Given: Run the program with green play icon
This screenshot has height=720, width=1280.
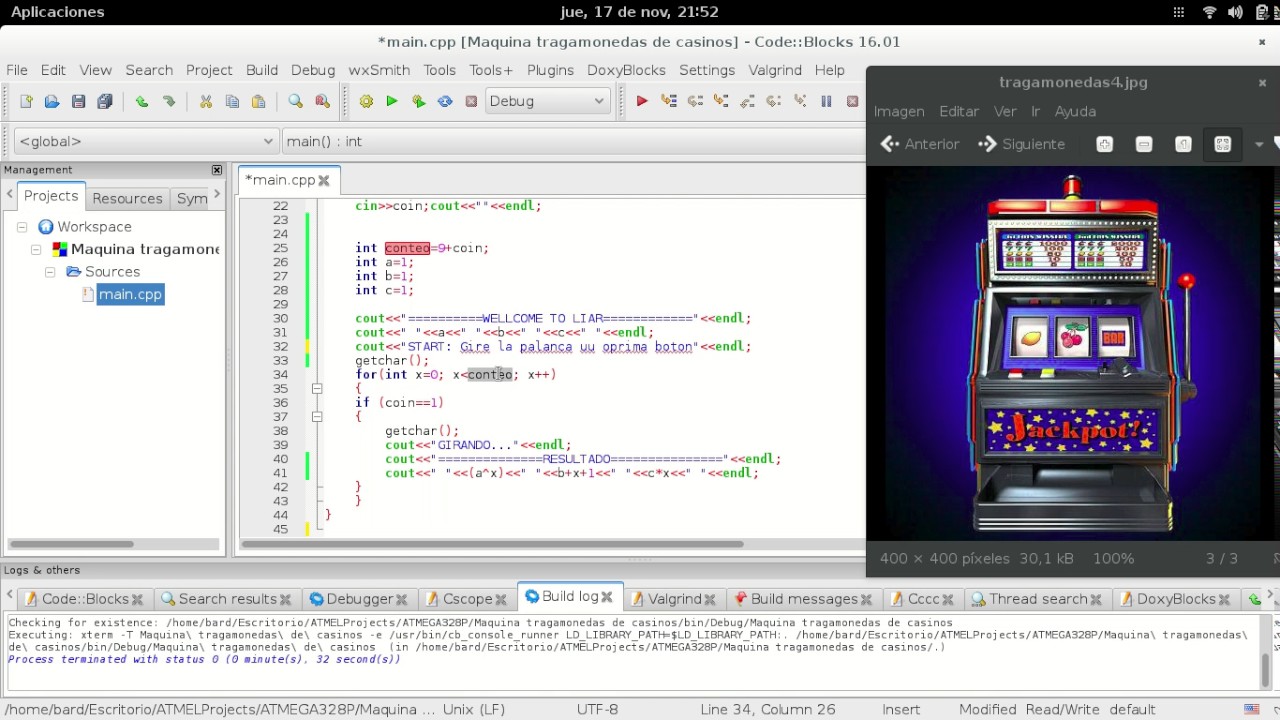Looking at the screenshot, I should (392, 101).
